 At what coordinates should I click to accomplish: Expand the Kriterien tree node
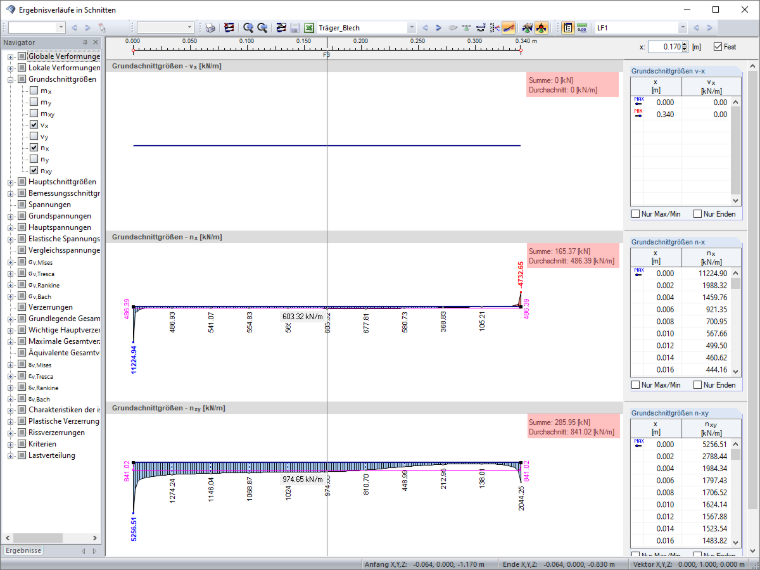pos(10,444)
